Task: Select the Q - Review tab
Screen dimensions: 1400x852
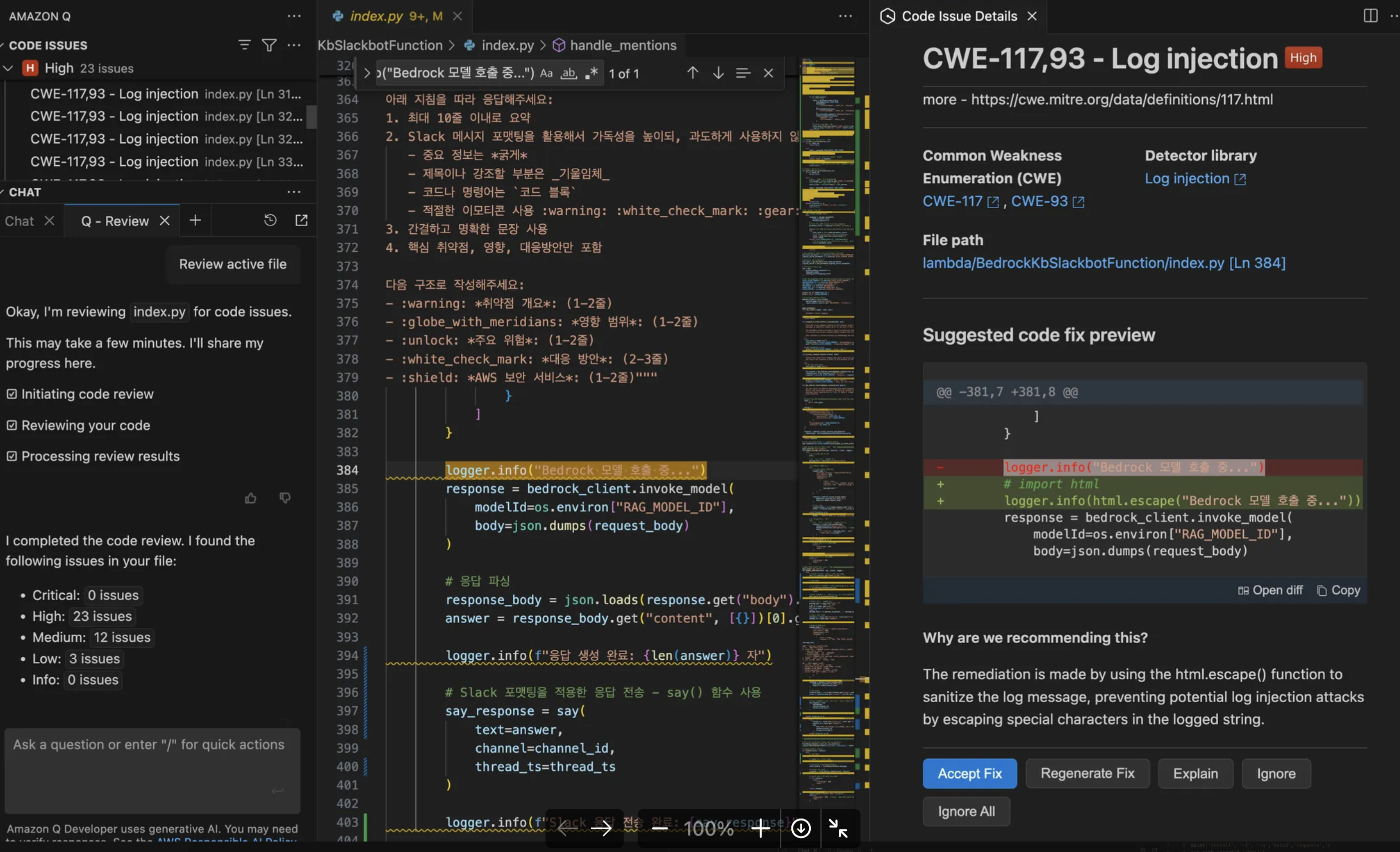Action: point(114,221)
